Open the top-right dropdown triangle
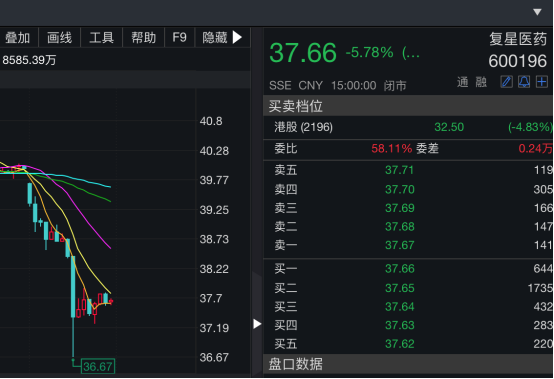 [537, 12]
